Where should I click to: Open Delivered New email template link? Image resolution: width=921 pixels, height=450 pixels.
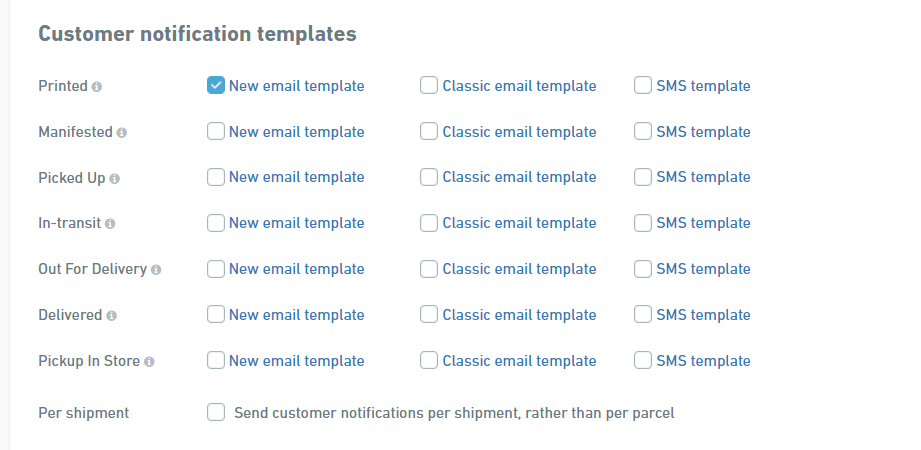click(x=296, y=315)
